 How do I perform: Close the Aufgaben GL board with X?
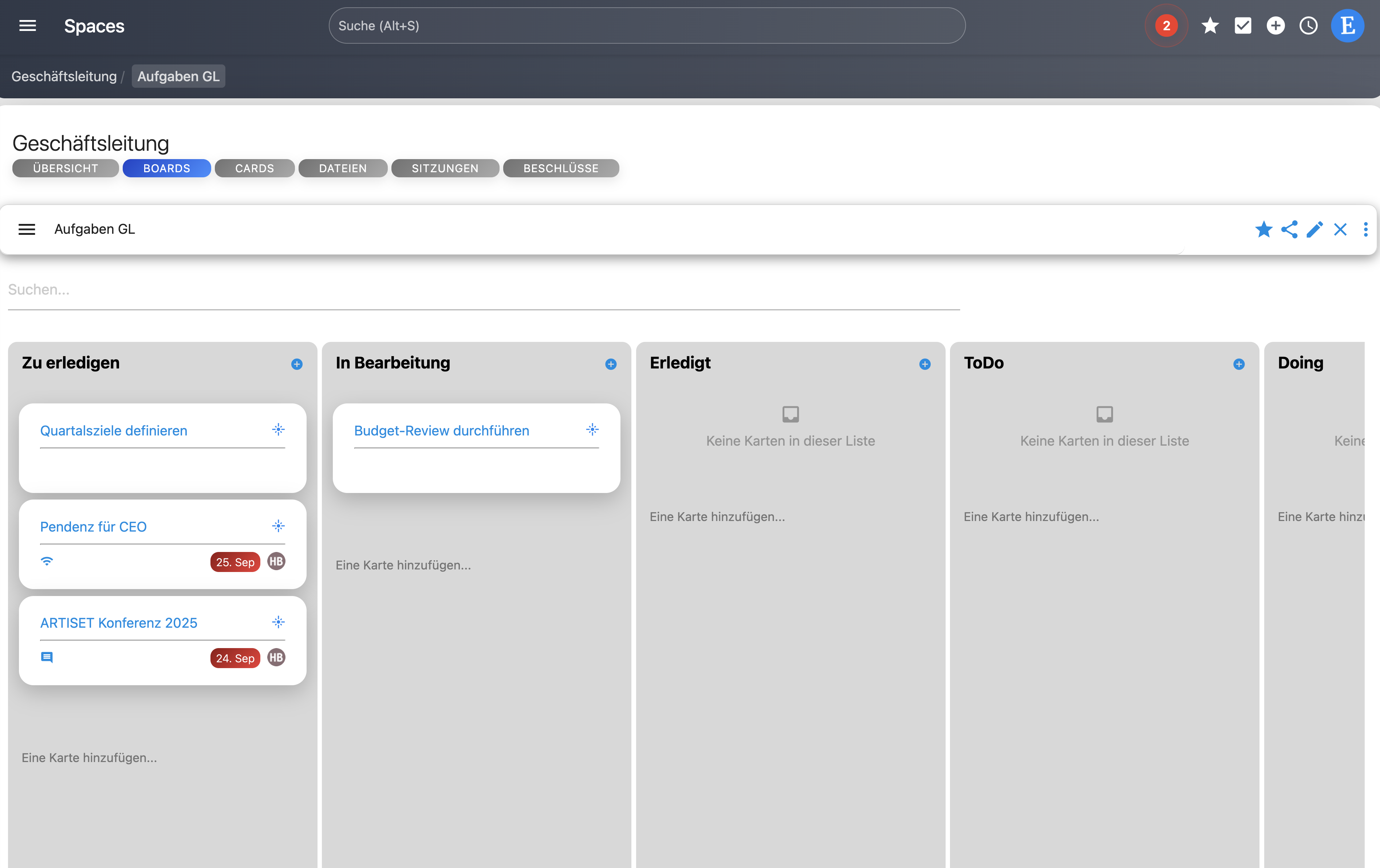pos(1340,229)
